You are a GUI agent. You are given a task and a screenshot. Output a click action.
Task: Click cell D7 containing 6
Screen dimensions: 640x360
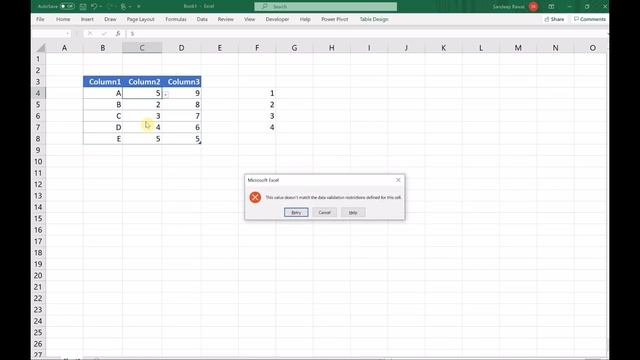182,127
